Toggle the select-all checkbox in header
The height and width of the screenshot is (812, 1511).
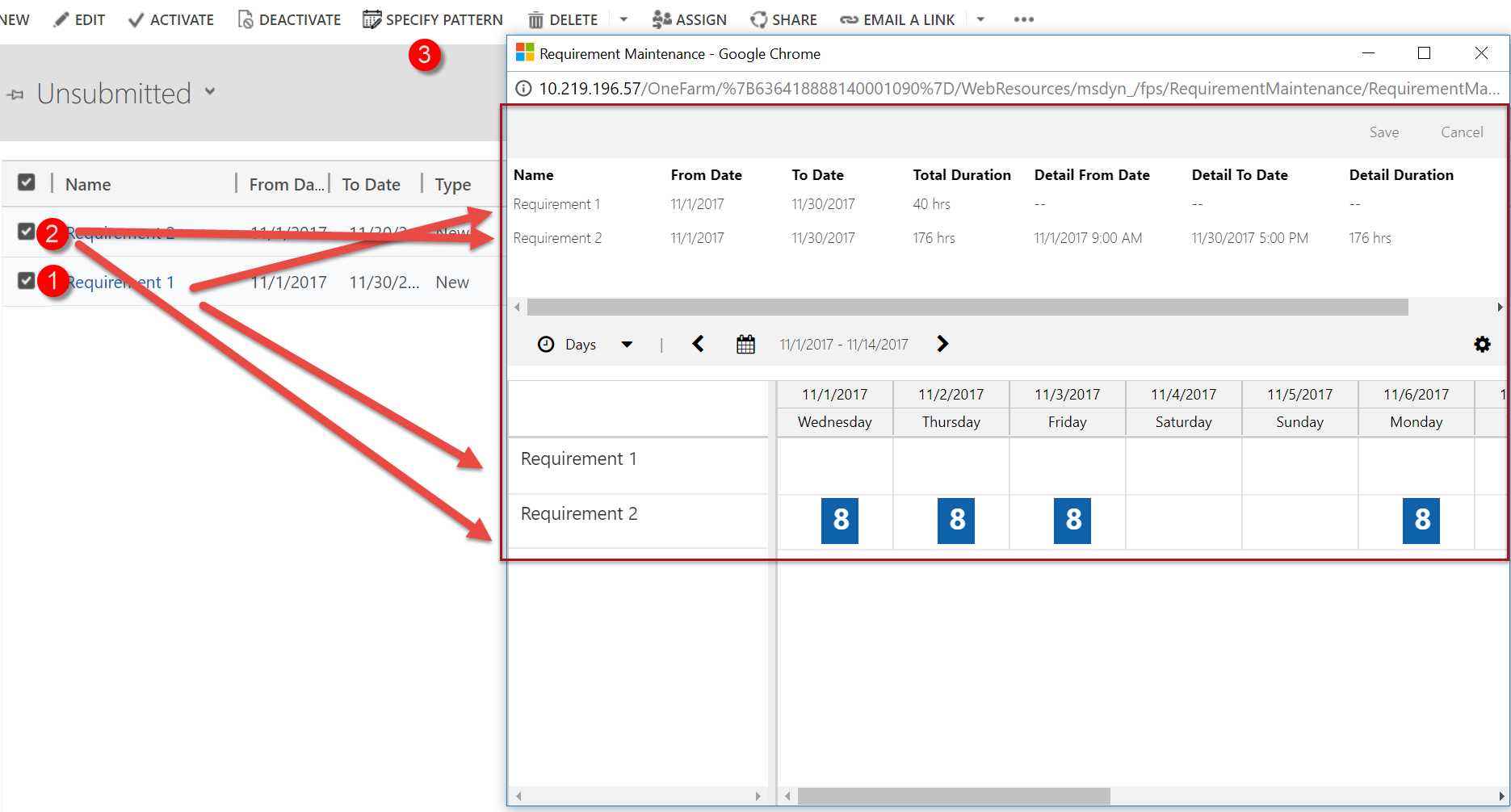pyautogui.click(x=27, y=182)
